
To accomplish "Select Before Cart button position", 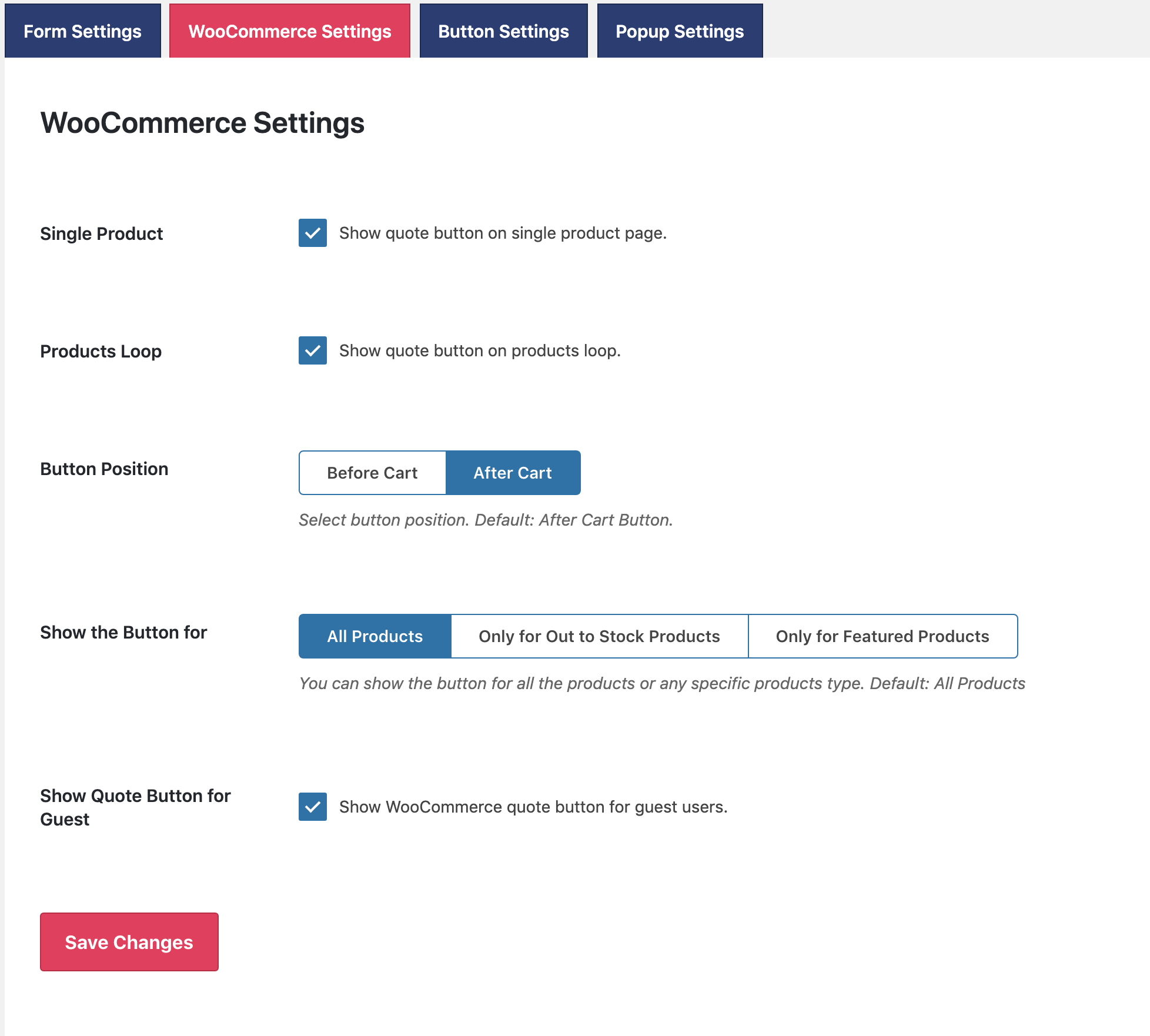I will pyautogui.click(x=372, y=472).
